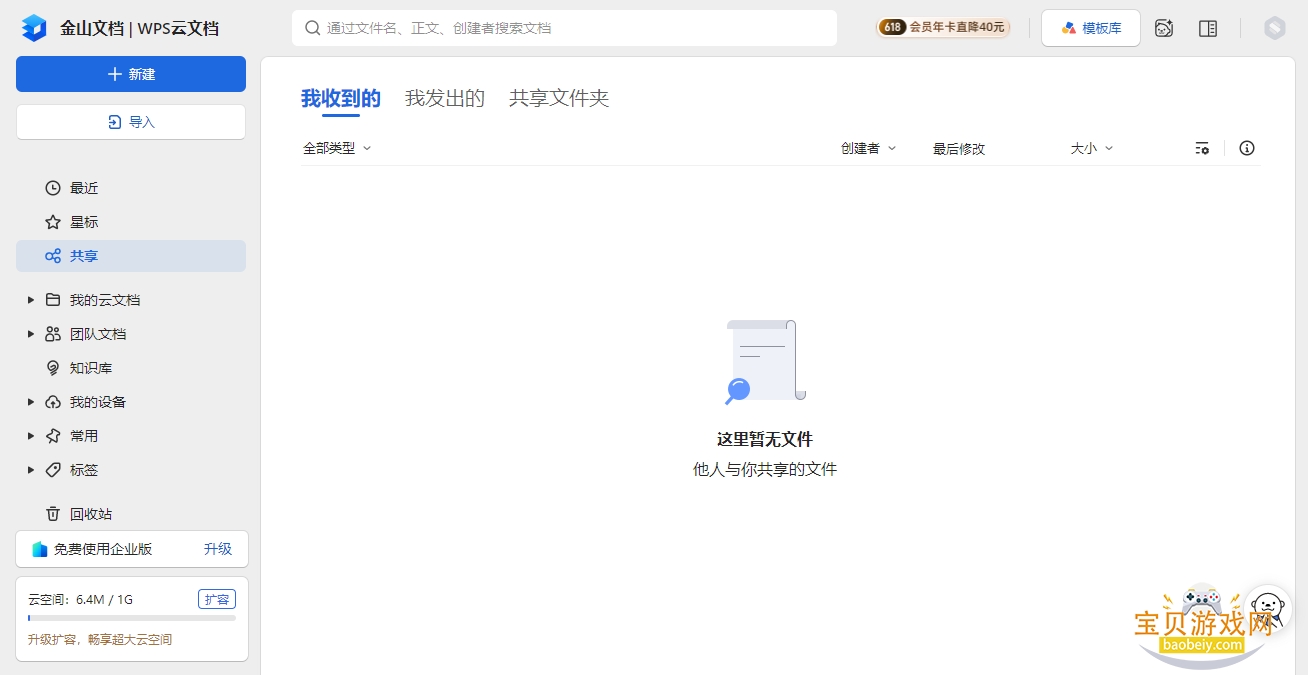This screenshot has height=675, width=1308.
Task: Open the cat-face AI assistant icon
Action: point(1164,28)
